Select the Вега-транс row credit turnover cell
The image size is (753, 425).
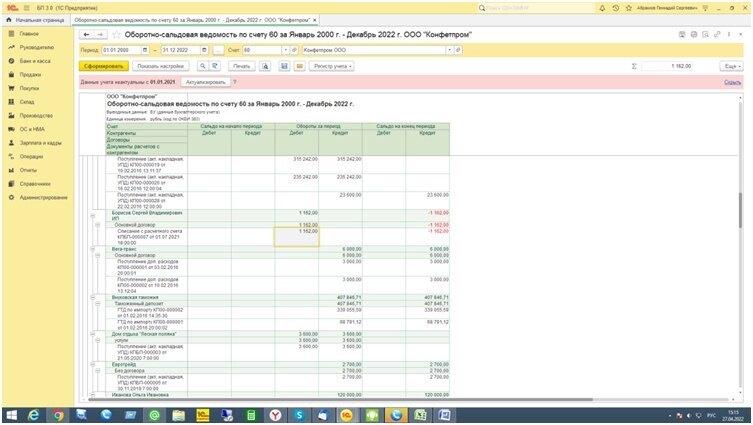(x=340, y=249)
